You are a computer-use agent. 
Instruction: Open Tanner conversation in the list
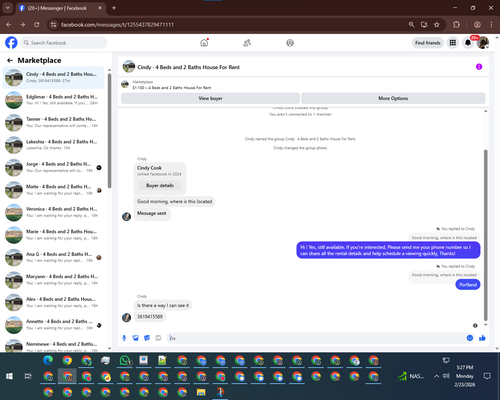[x=53, y=122]
